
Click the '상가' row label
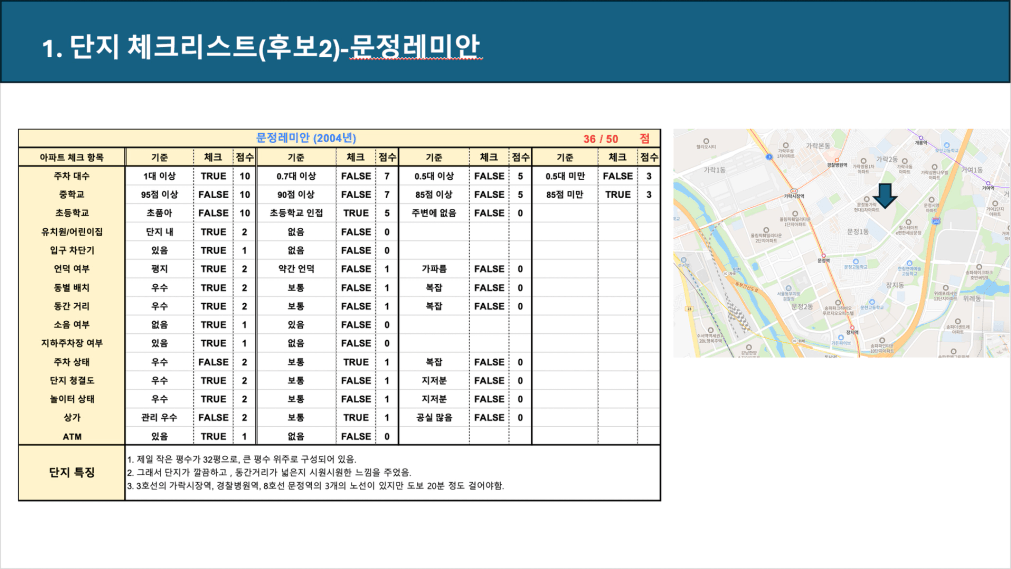(x=72, y=418)
